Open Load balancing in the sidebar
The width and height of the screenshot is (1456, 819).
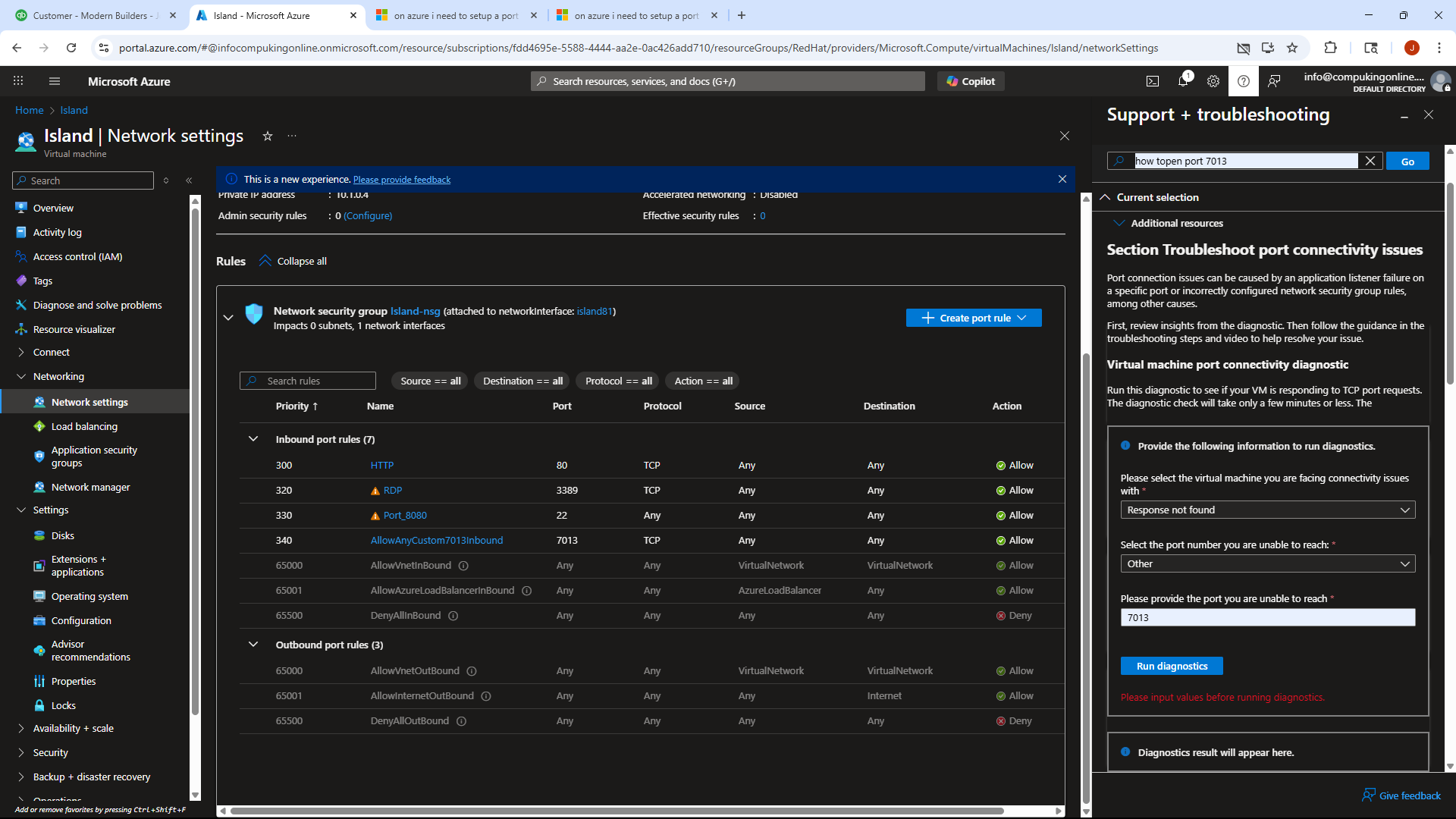[84, 426]
